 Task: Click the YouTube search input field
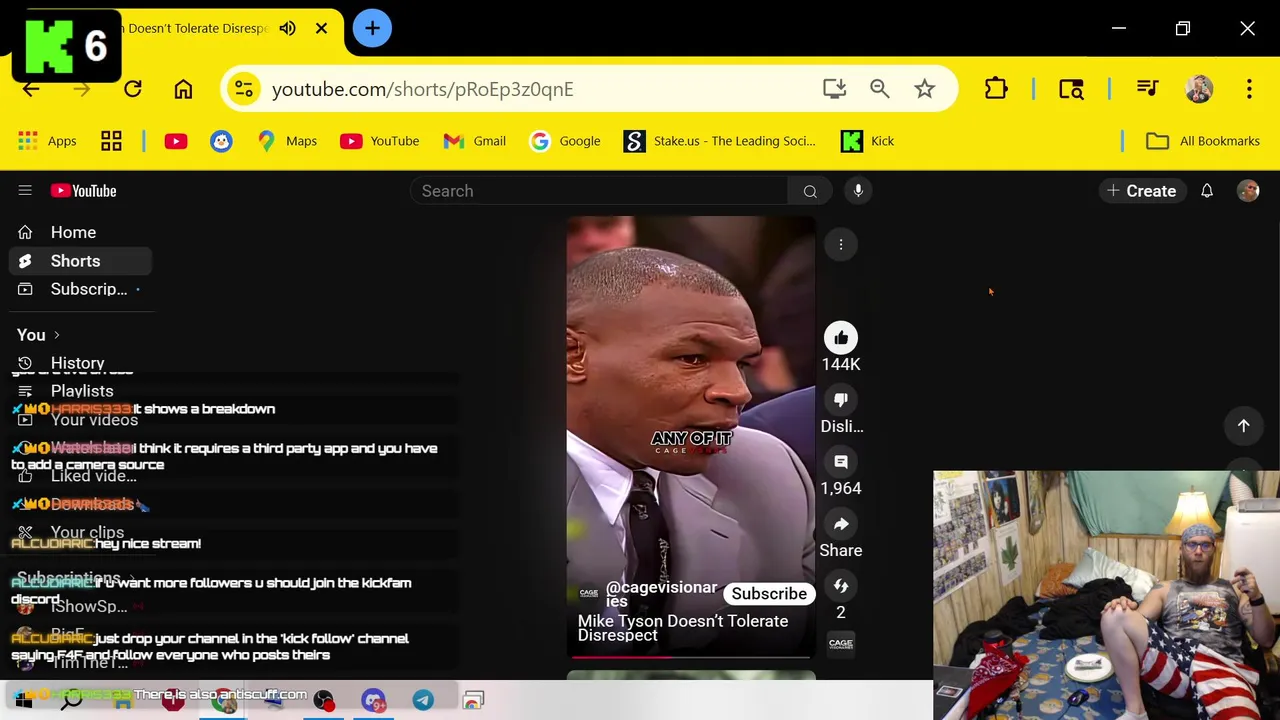coord(600,191)
